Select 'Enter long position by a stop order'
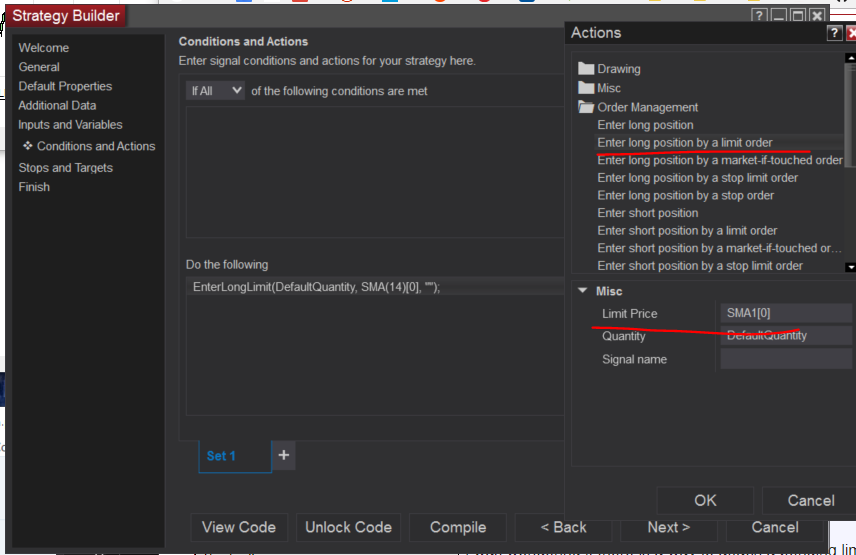The width and height of the screenshot is (856, 555). [x=685, y=195]
